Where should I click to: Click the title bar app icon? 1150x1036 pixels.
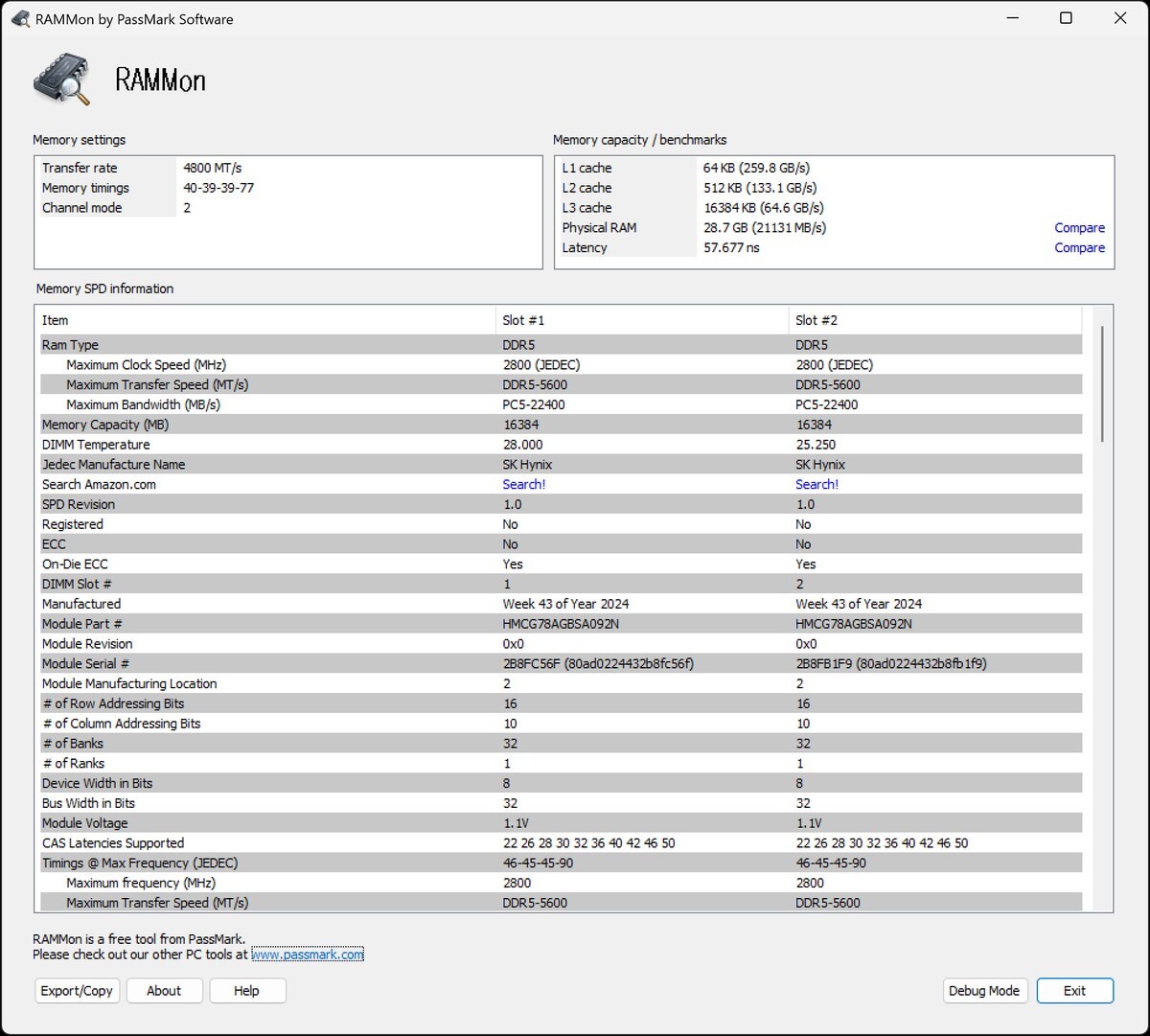click(19, 18)
